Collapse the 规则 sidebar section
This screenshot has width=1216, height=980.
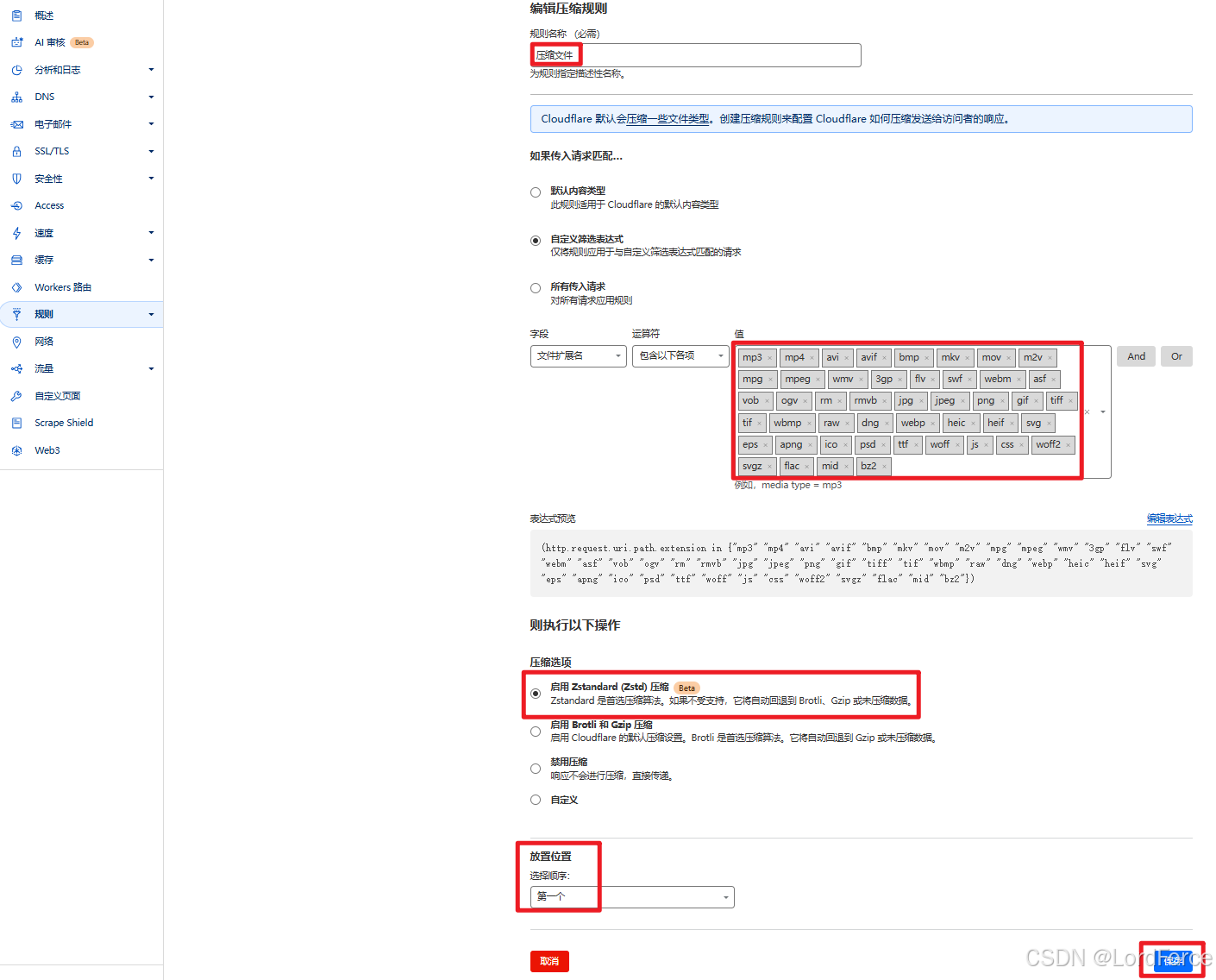pyautogui.click(x=151, y=314)
